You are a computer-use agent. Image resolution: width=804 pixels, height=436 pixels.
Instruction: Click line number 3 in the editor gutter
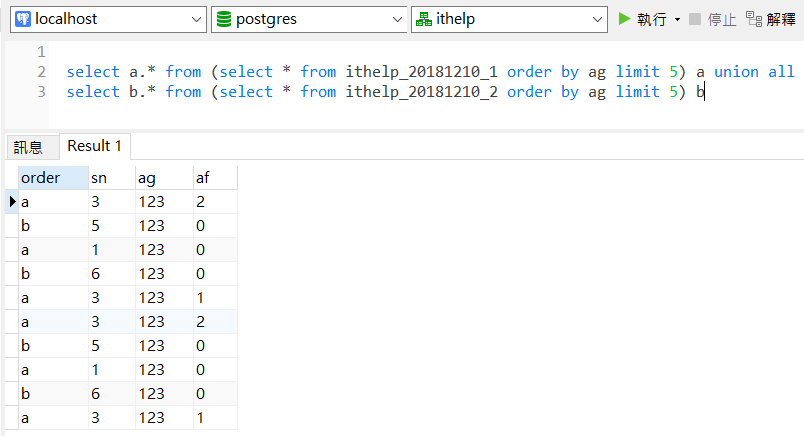(x=42, y=92)
